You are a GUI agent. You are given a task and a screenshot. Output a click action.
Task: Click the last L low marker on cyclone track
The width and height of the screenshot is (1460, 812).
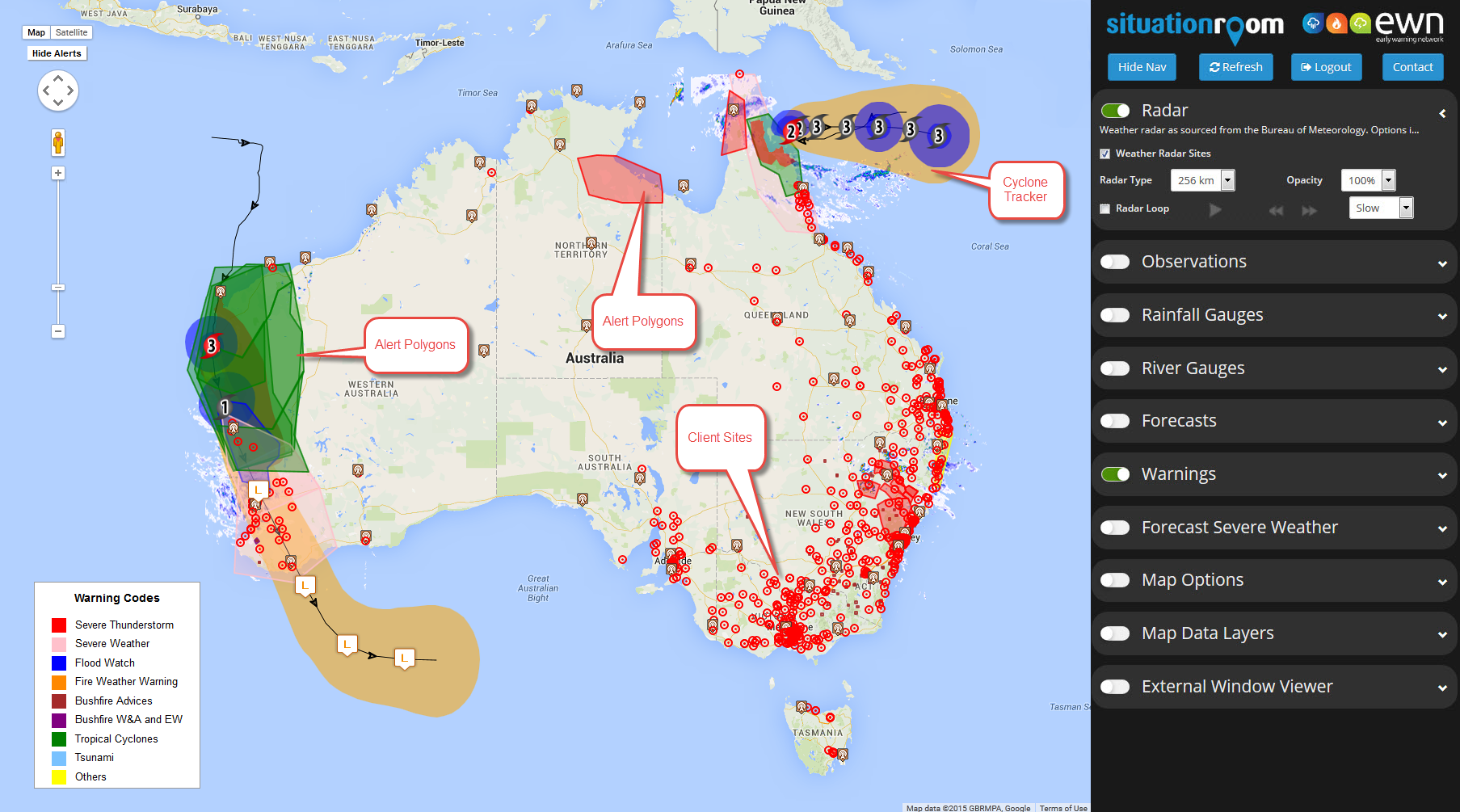pos(405,659)
